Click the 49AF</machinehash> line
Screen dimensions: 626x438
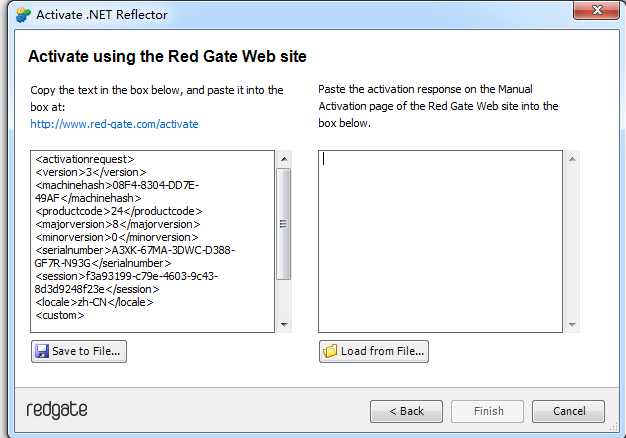[88, 198]
